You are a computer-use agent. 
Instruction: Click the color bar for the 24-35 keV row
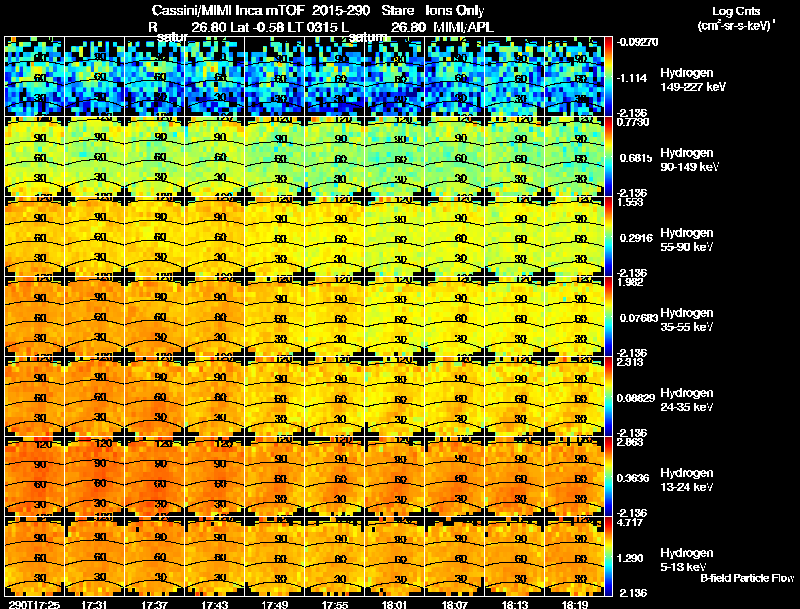(x=608, y=397)
